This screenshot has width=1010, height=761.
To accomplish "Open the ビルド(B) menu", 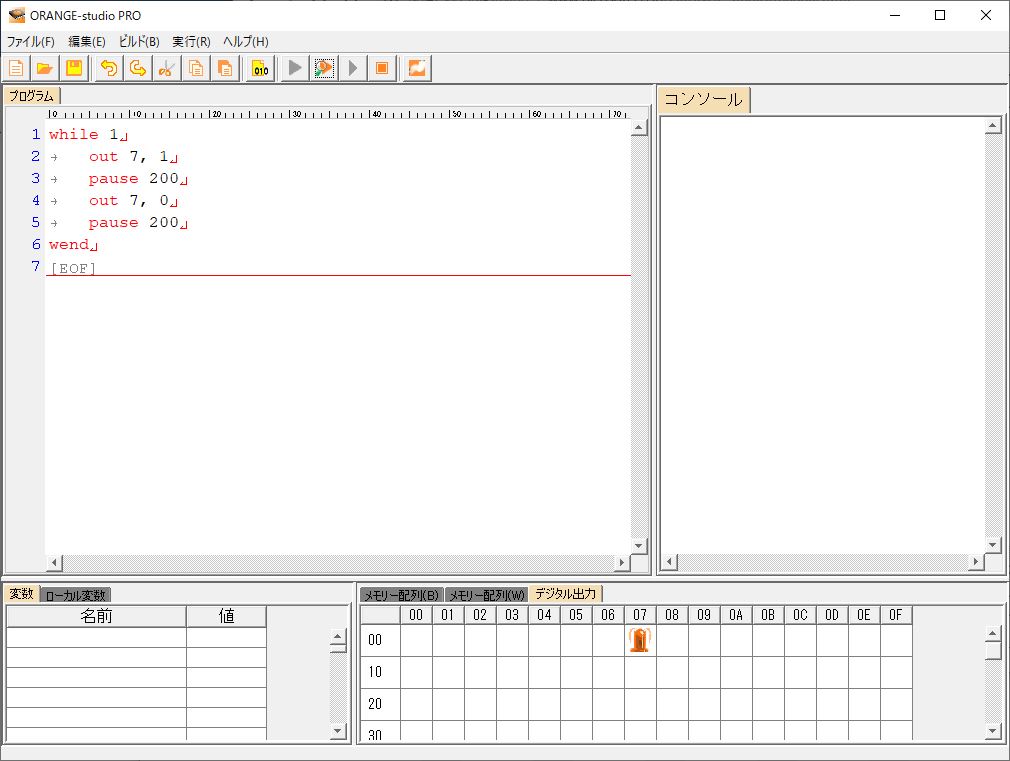I will point(138,41).
